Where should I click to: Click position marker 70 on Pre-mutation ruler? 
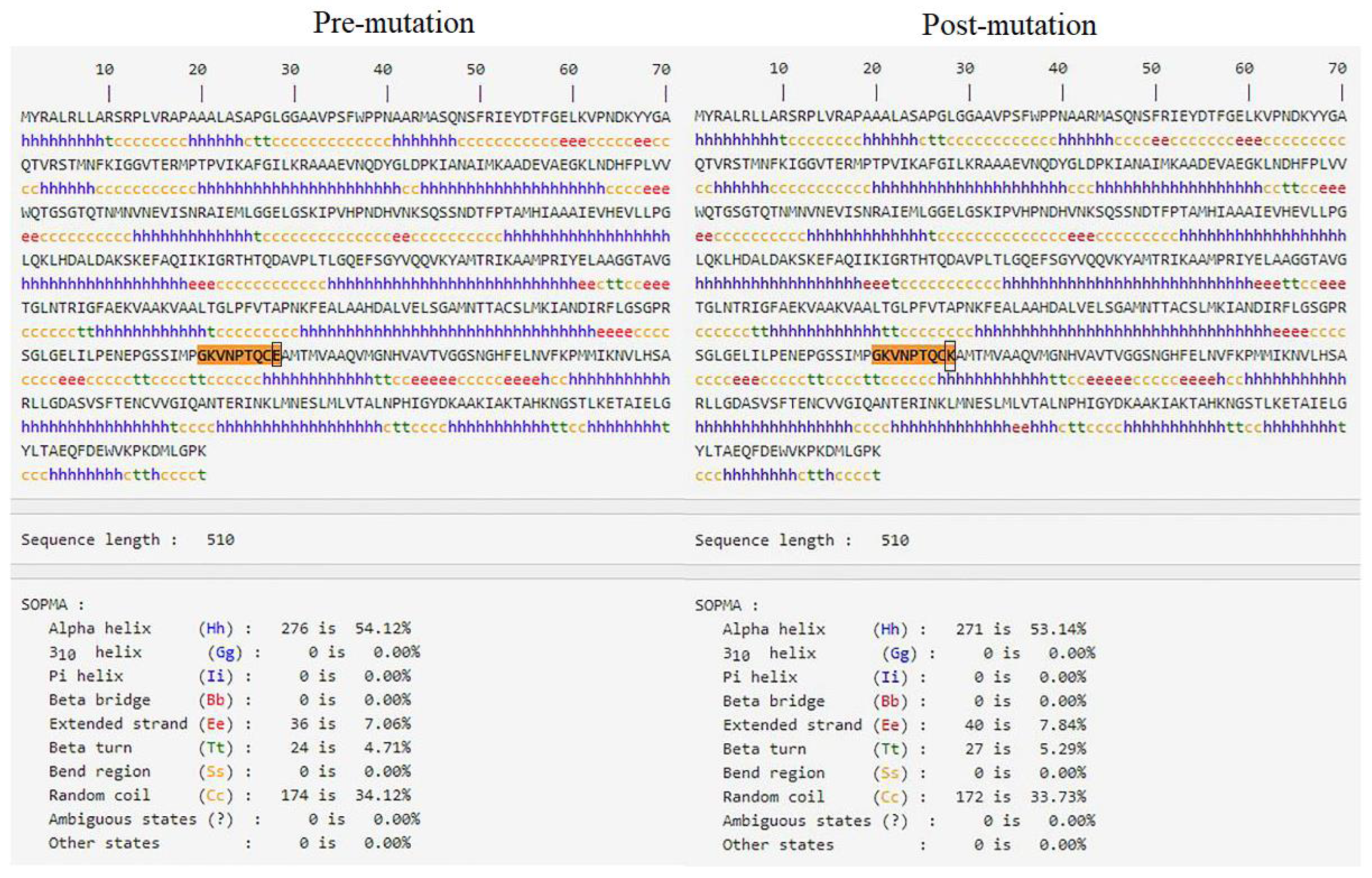point(661,69)
